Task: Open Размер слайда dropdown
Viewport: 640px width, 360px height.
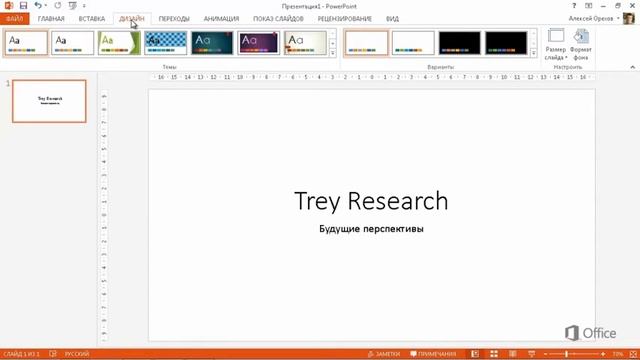Action: pyautogui.click(x=556, y=44)
